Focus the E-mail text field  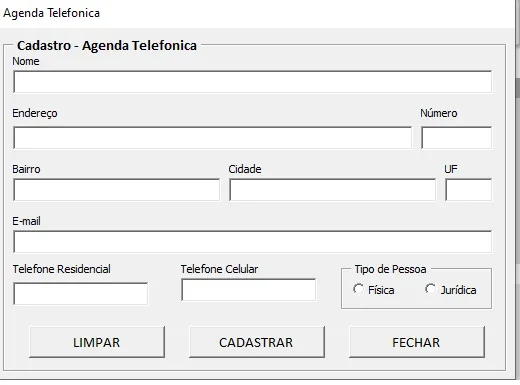(252, 242)
